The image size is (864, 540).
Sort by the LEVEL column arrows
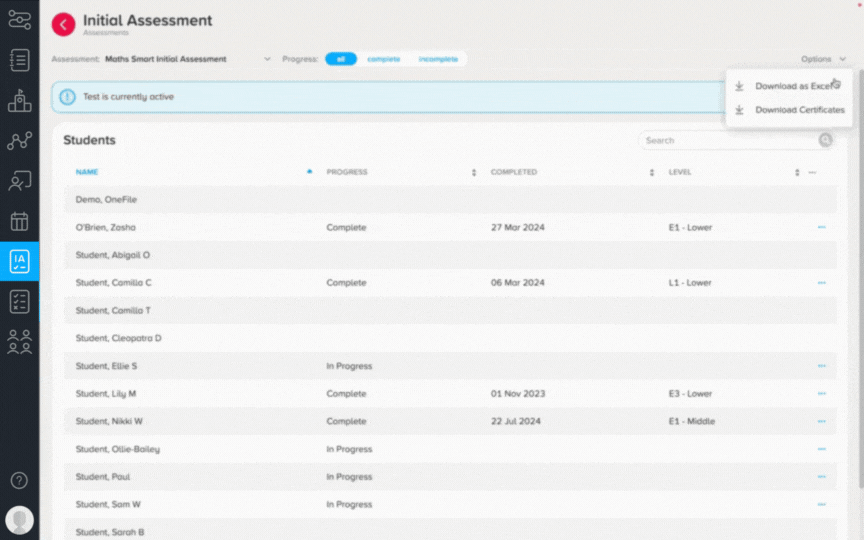(797, 172)
